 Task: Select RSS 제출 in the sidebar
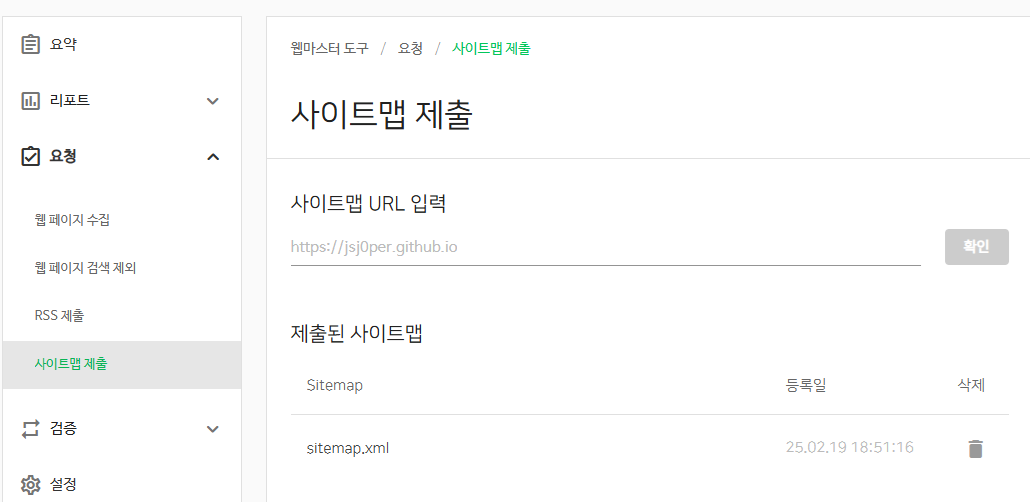[59, 316]
